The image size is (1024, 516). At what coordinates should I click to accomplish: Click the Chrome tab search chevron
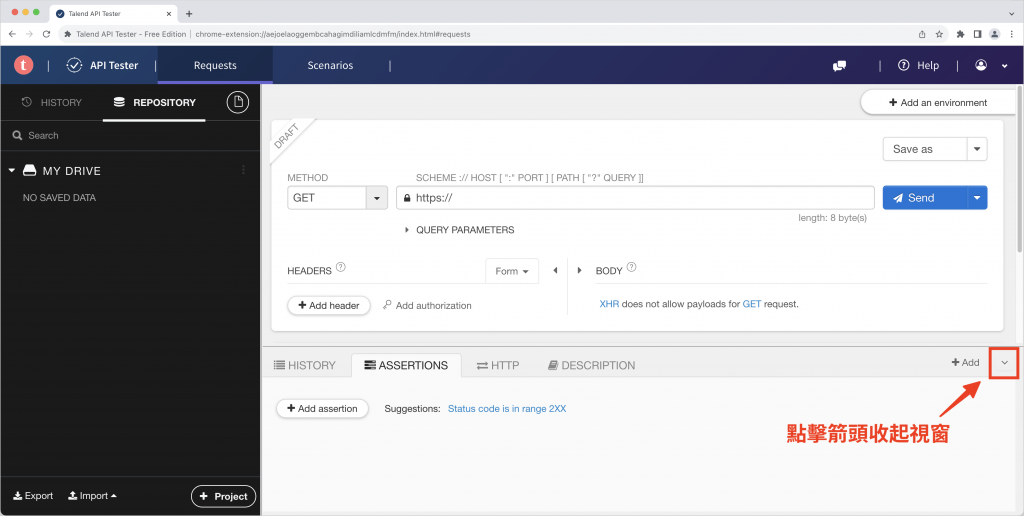point(1012,13)
